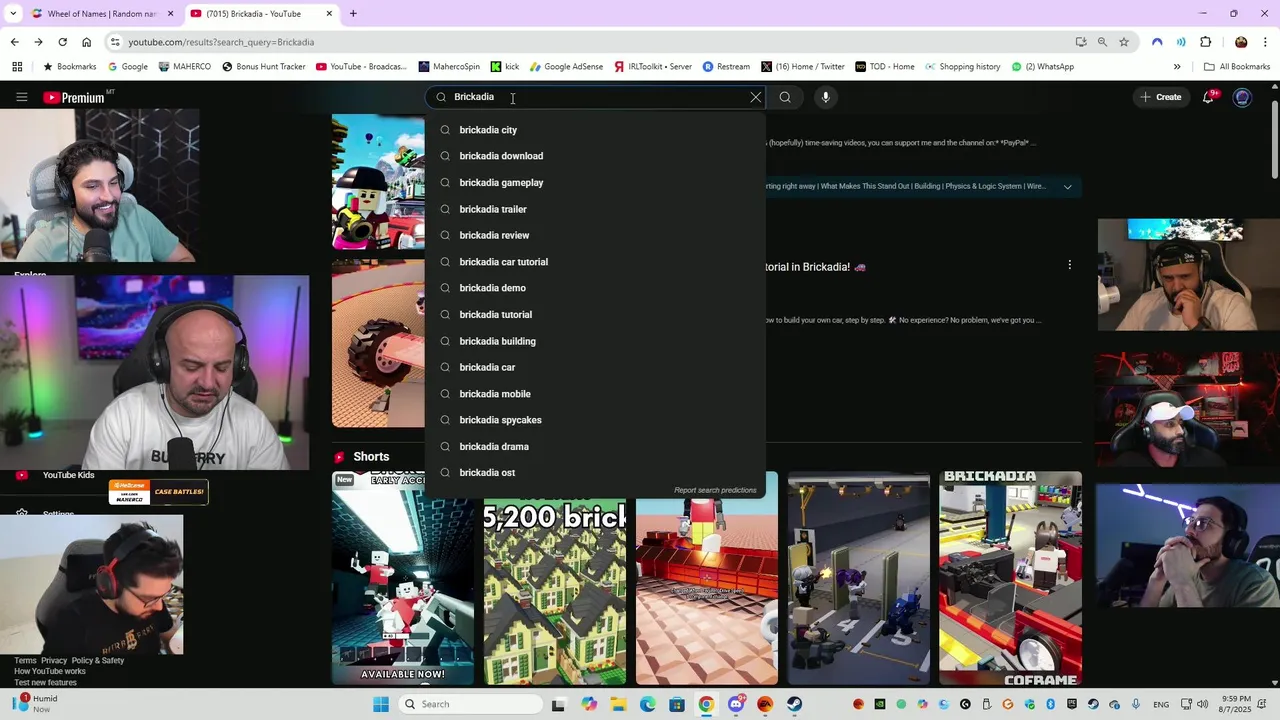Open Steam from the taskbar
This screenshot has width=1280, height=720.
pyautogui.click(x=794, y=704)
